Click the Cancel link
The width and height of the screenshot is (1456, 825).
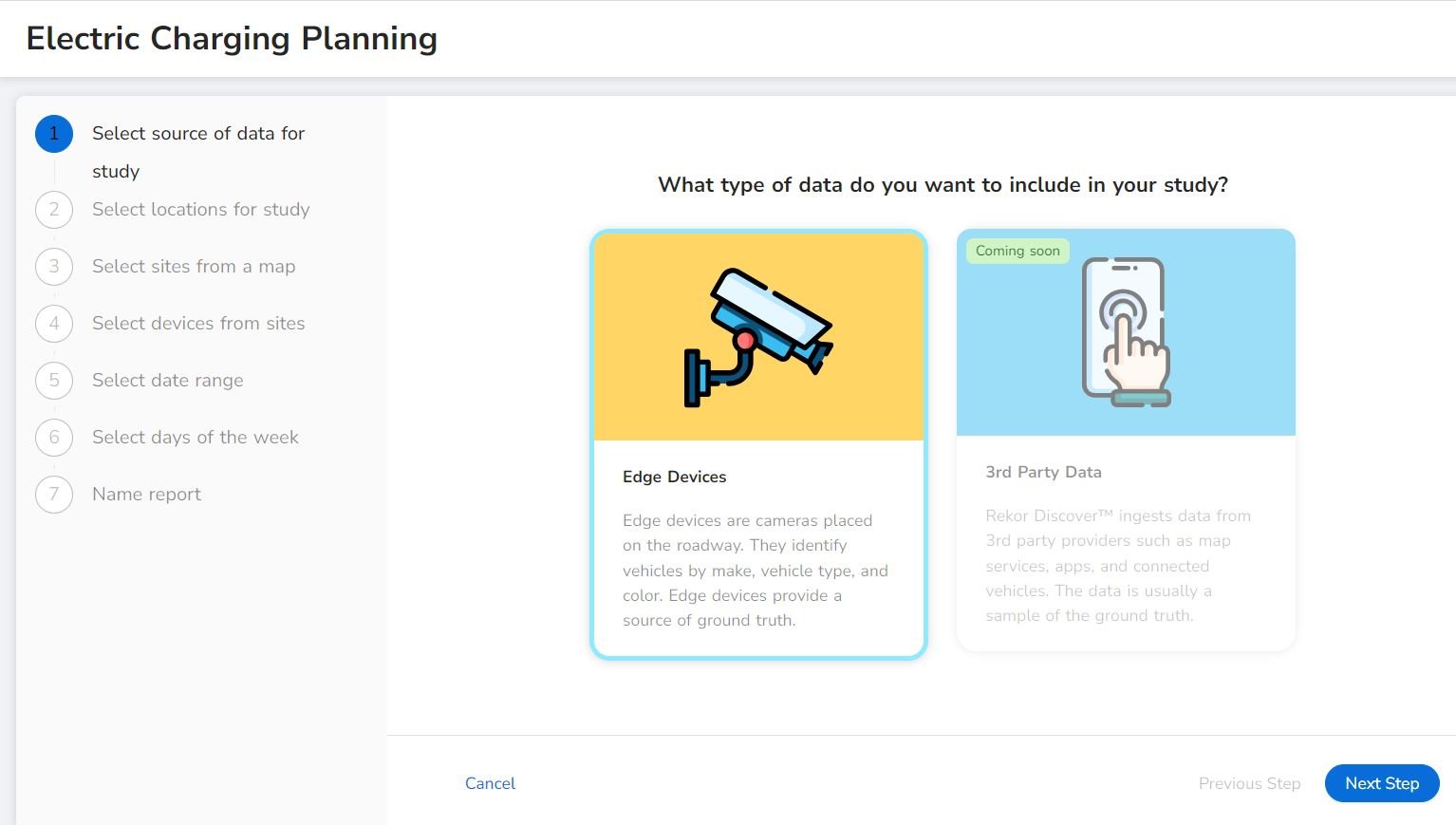coord(490,783)
